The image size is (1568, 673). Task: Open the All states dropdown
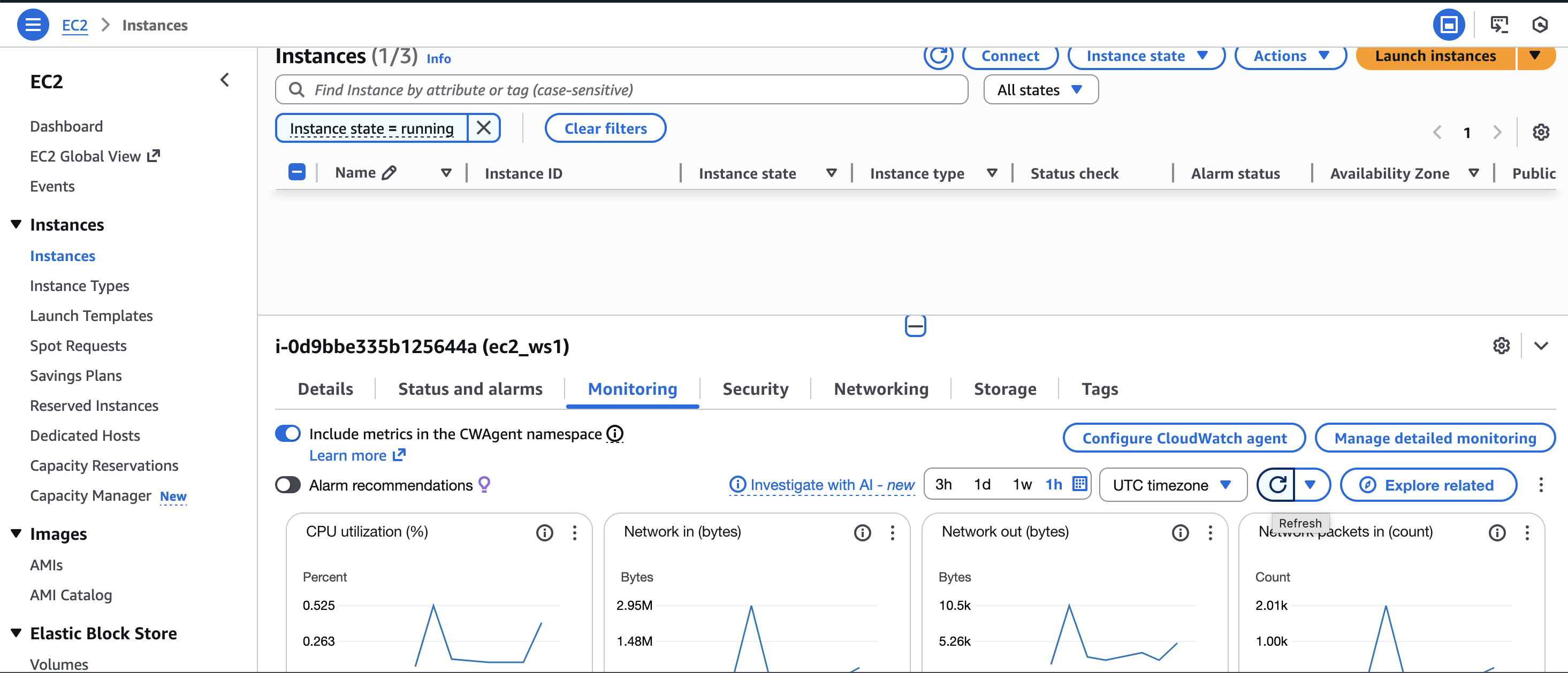1040,90
